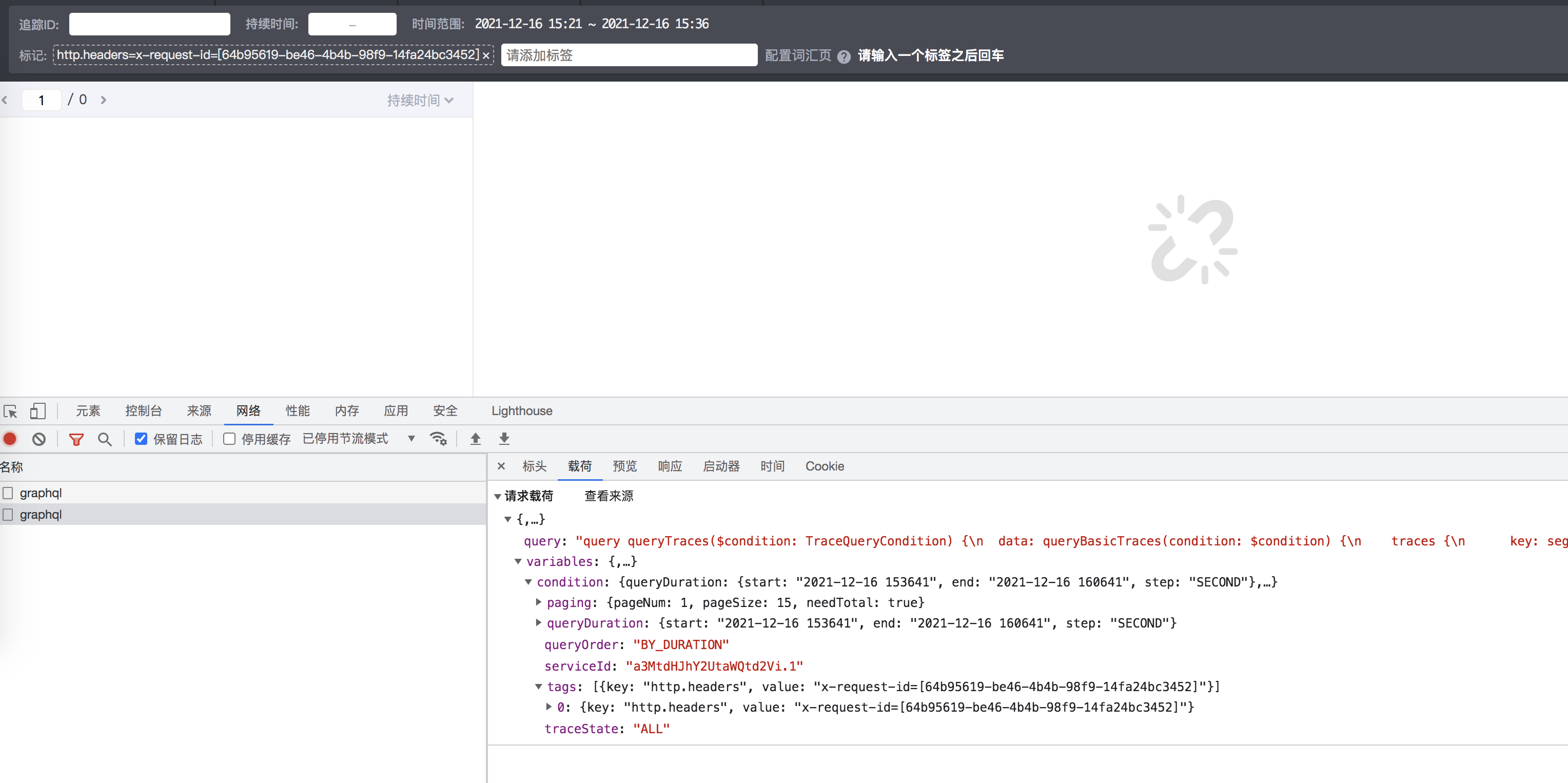Remove the http.headers tag with its × button
The width and height of the screenshot is (1568, 783).
click(x=486, y=55)
